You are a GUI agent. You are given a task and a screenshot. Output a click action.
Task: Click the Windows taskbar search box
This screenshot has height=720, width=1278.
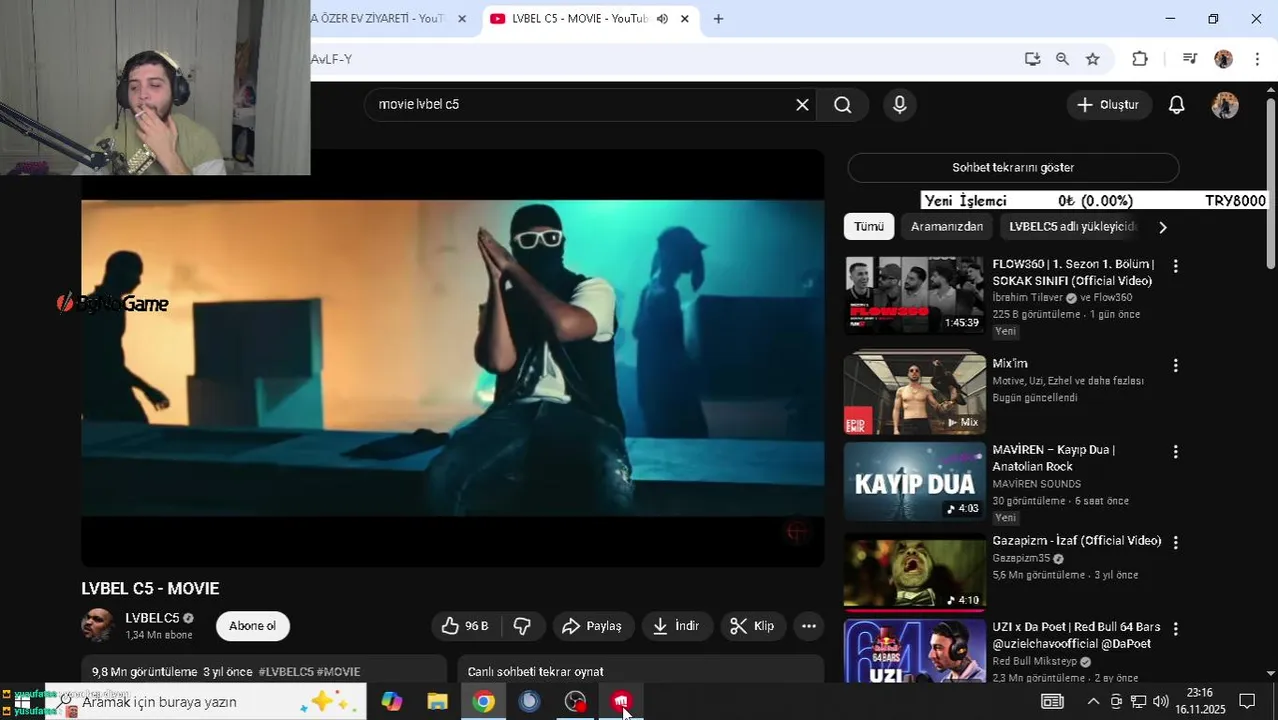[x=206, y=702]
